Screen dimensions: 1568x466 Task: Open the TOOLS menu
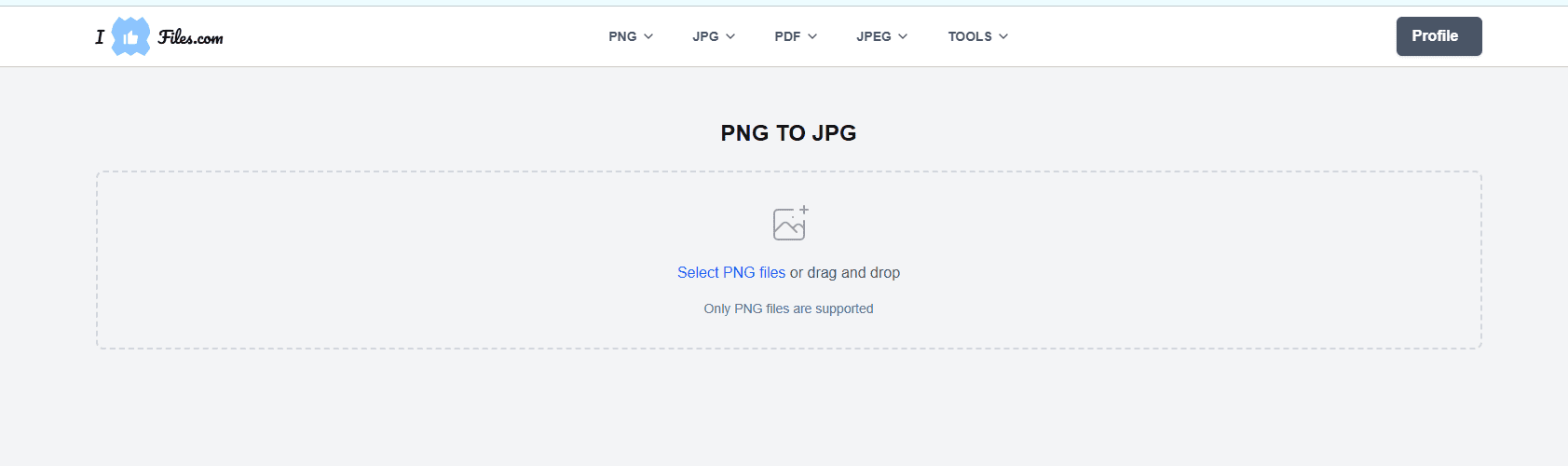click(970, 36)
